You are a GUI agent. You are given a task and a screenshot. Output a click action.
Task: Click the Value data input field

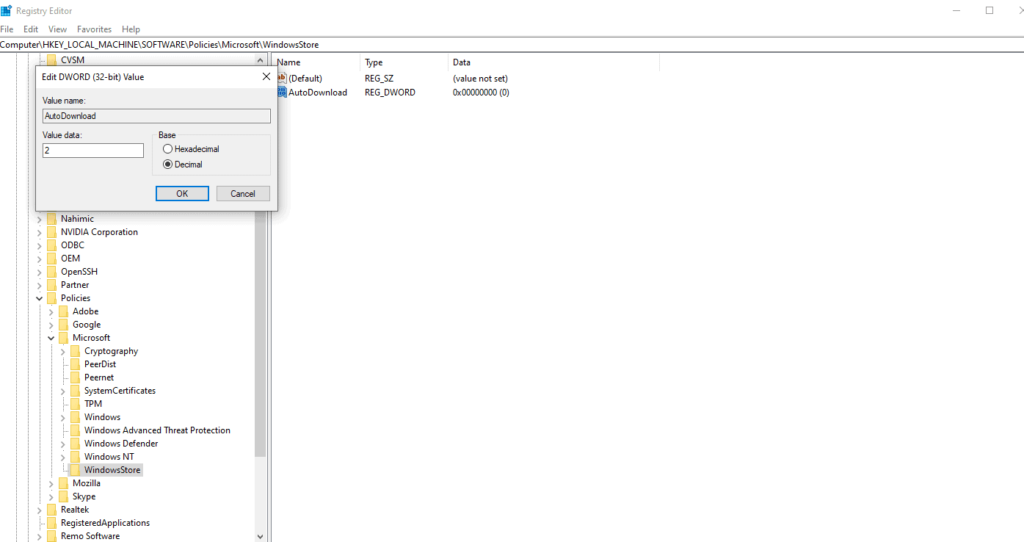(93, 150)
